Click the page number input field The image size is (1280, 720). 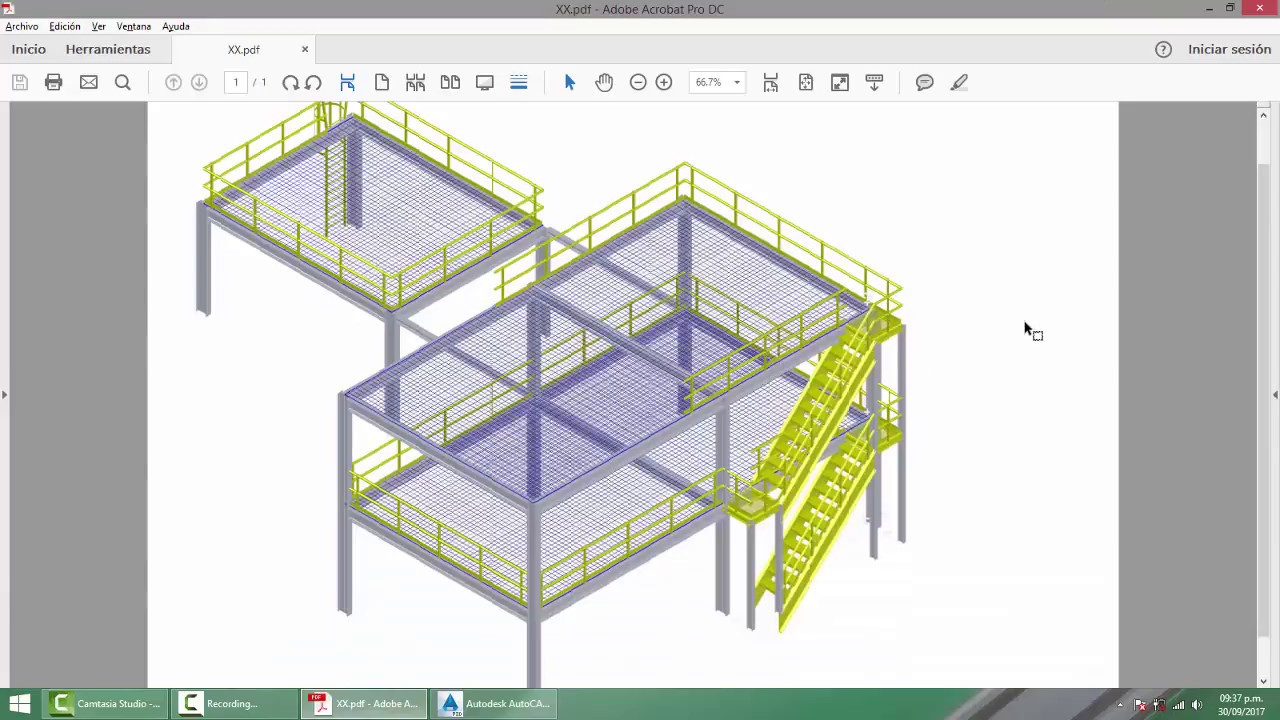[236, 83]
